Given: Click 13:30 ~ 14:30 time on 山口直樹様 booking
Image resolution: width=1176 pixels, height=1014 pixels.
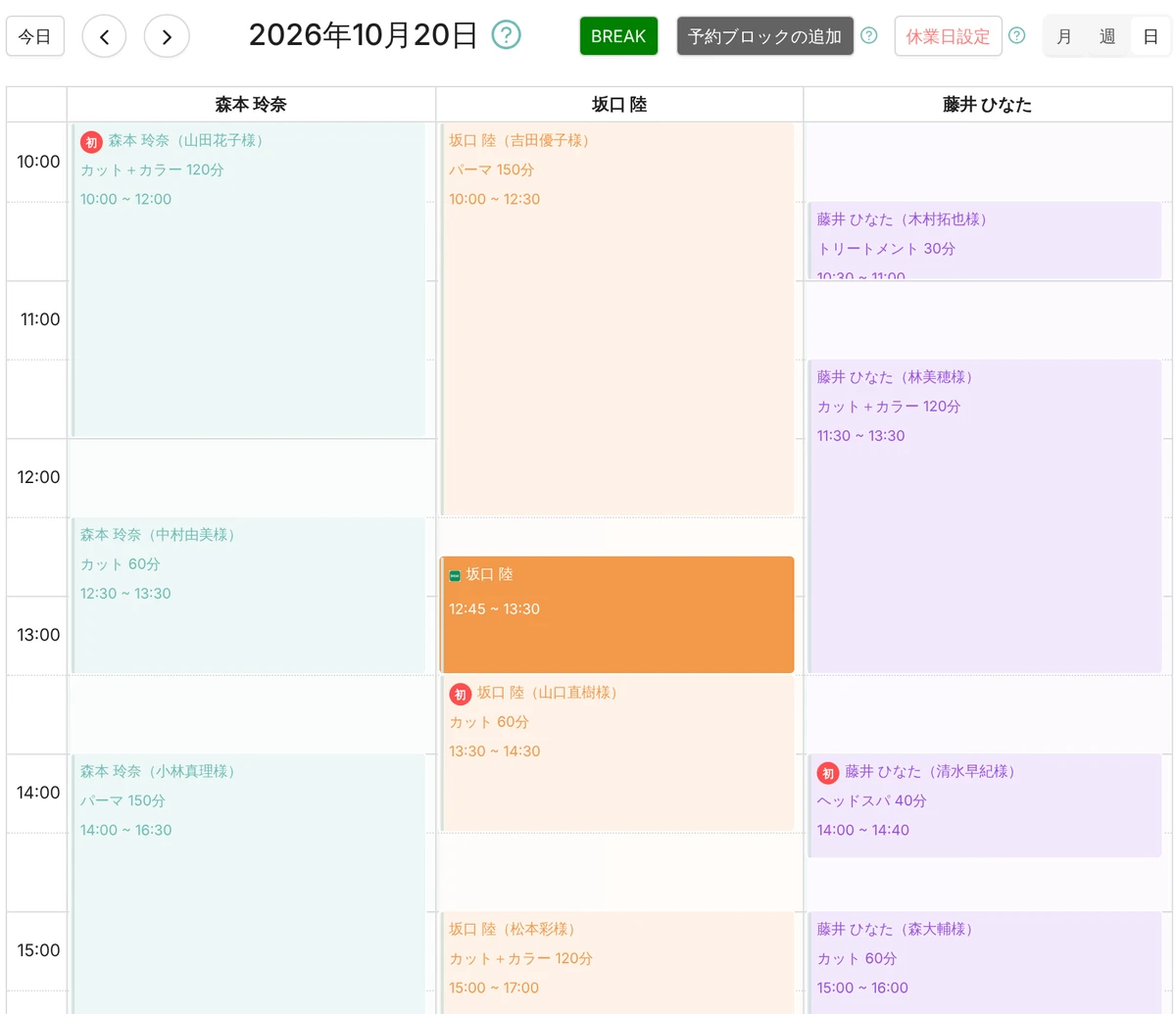Looking at the screenshot, I should coord(495,751).
